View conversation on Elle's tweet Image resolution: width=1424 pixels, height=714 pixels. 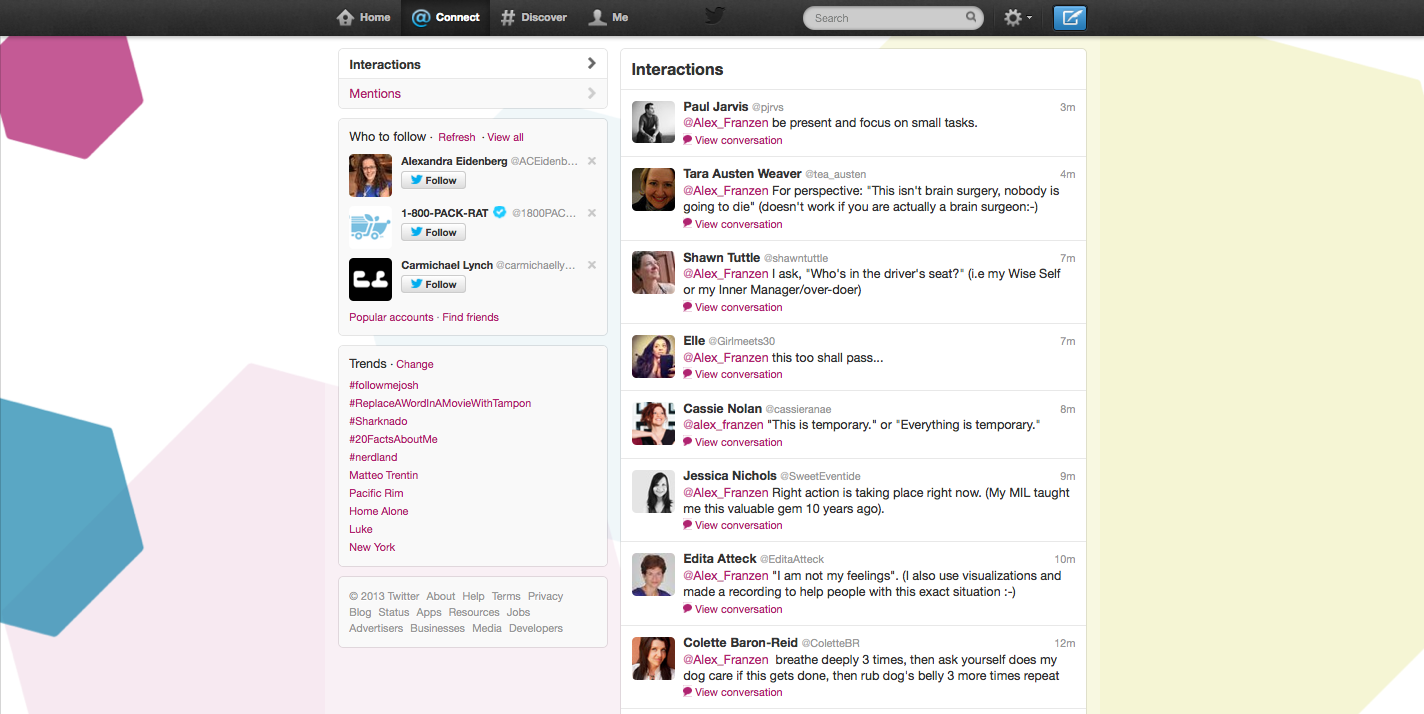tap(733, 374)
